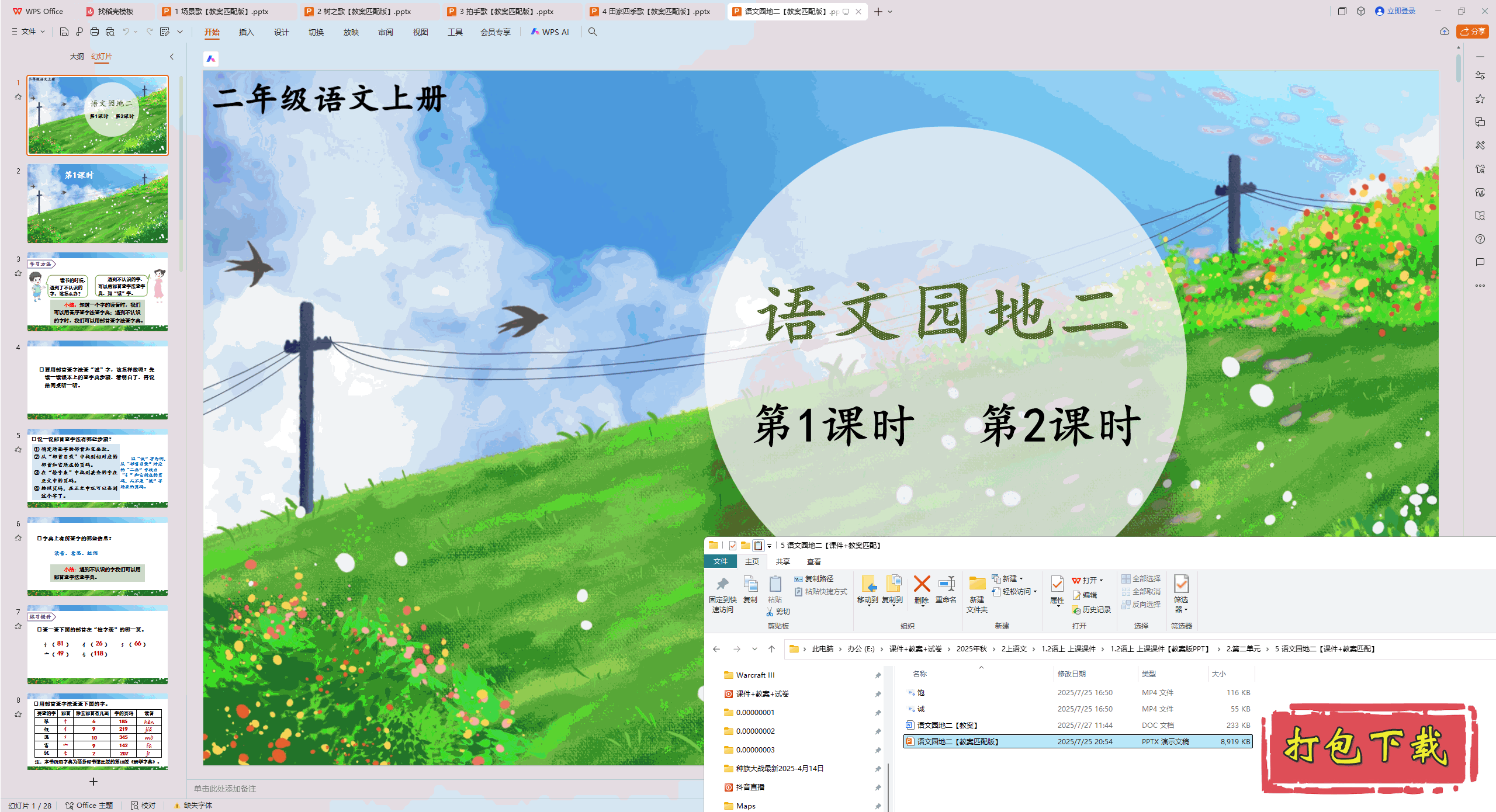The height and width of the screenshot is (812, 1496).
Task: Toggle the pin next to Warcraft III folder
Action: pos(878,675)
